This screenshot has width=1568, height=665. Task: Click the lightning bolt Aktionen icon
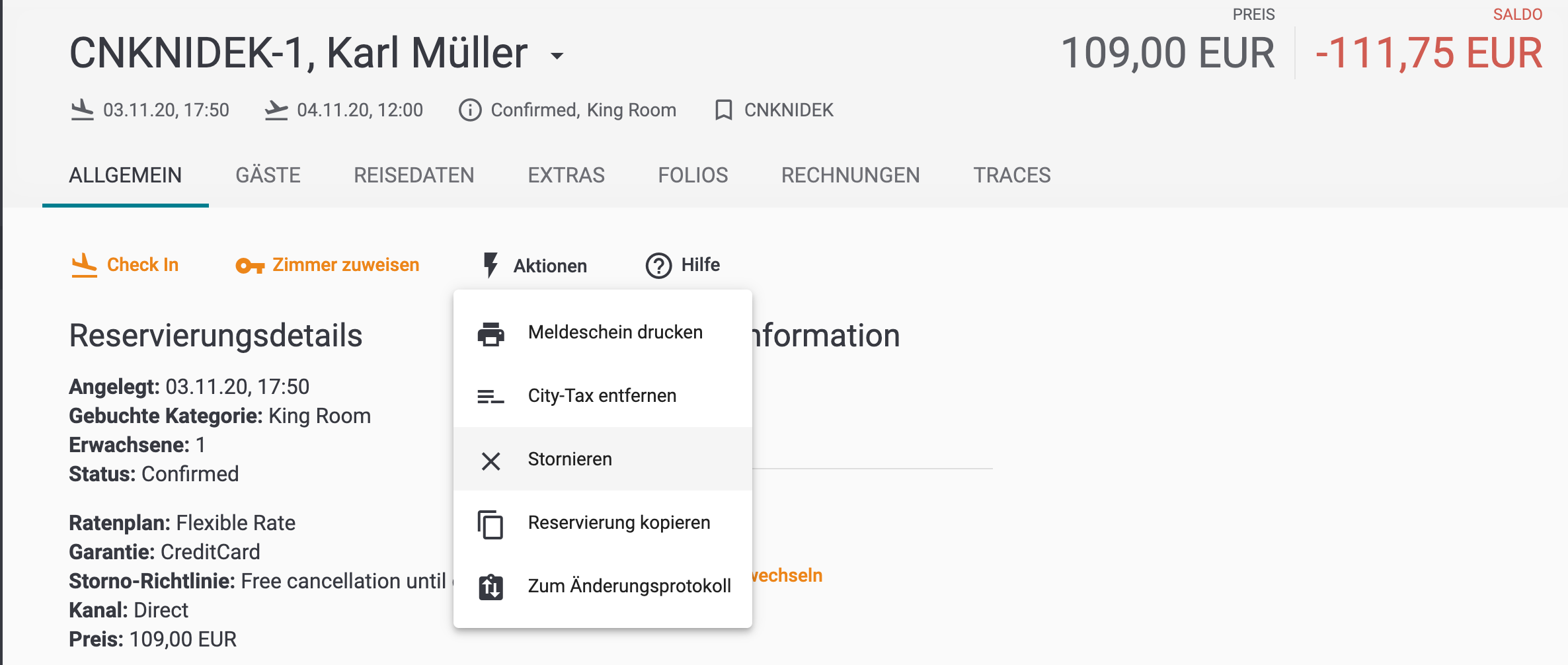(x=490, y=265)
